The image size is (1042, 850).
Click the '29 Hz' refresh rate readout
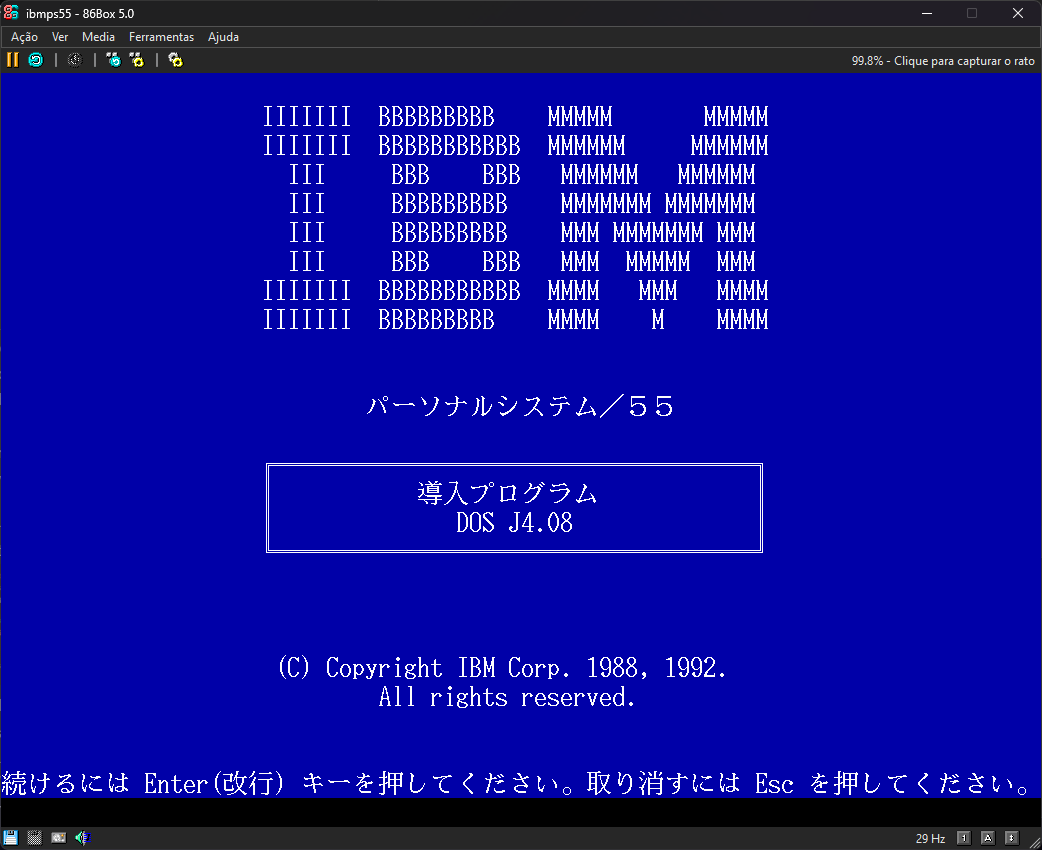[x=930, y=838]
